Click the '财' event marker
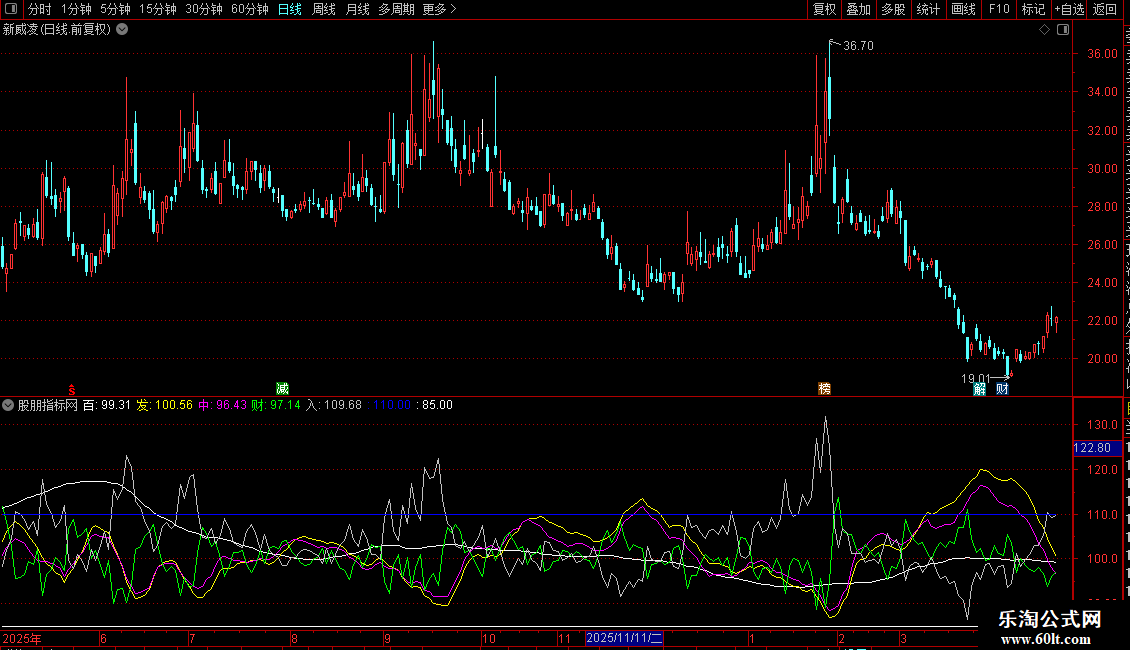Viewport: 1130px width, 650px height. coord(1002,389)
